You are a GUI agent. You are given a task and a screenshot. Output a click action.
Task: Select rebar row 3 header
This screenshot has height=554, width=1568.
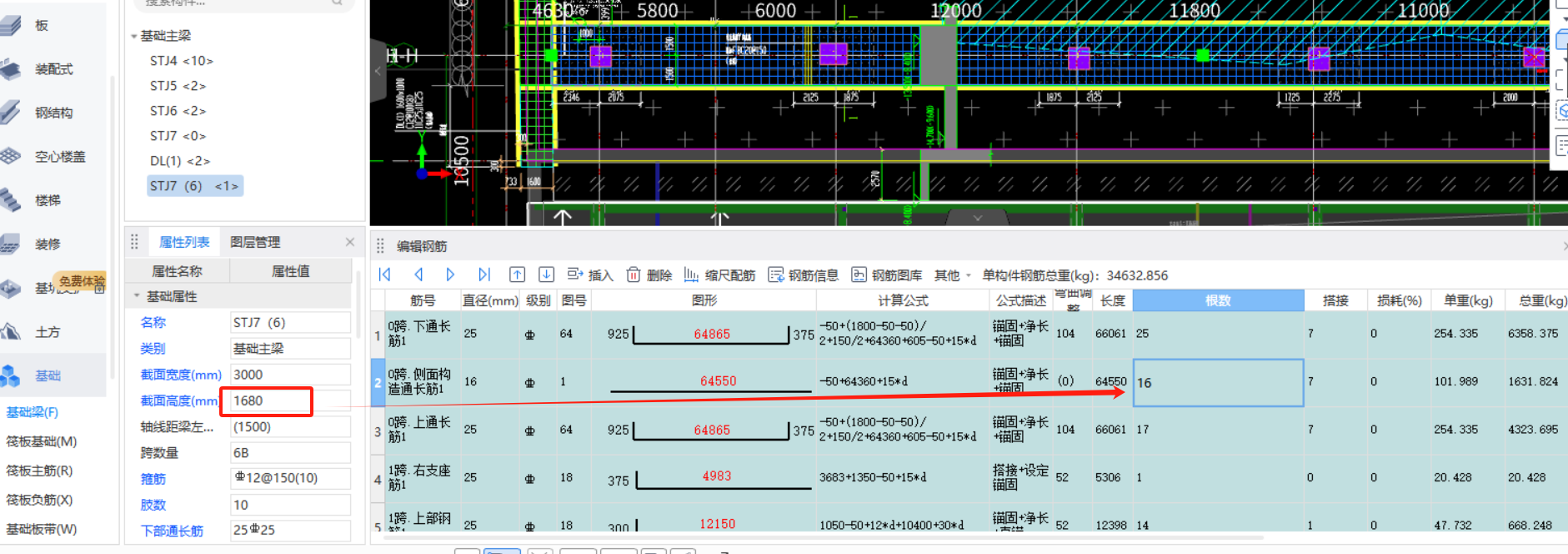(378, 431)
